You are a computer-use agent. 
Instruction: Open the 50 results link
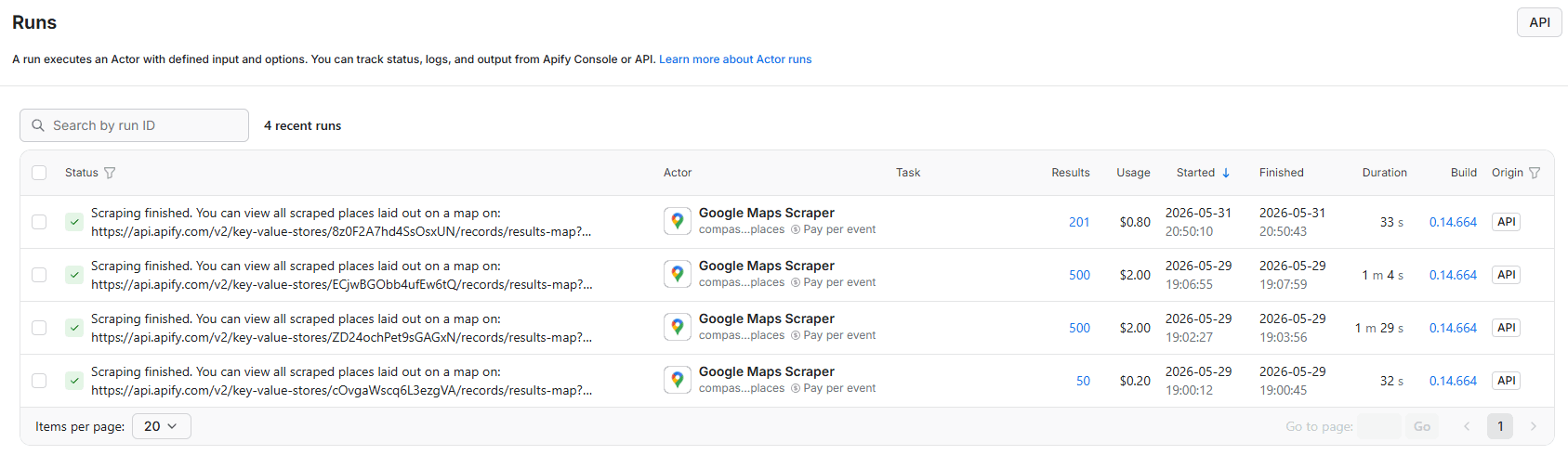[1083, 381]
